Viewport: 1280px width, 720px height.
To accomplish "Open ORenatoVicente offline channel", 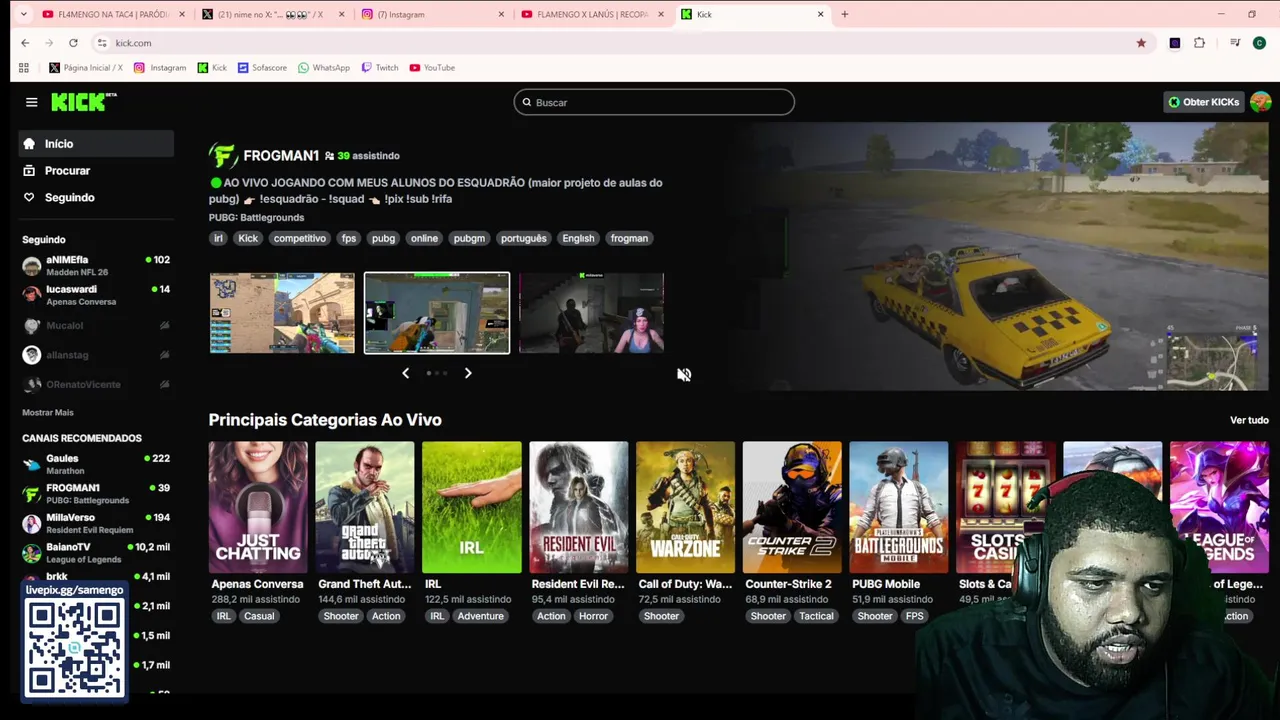I will (x=96, y=384).
